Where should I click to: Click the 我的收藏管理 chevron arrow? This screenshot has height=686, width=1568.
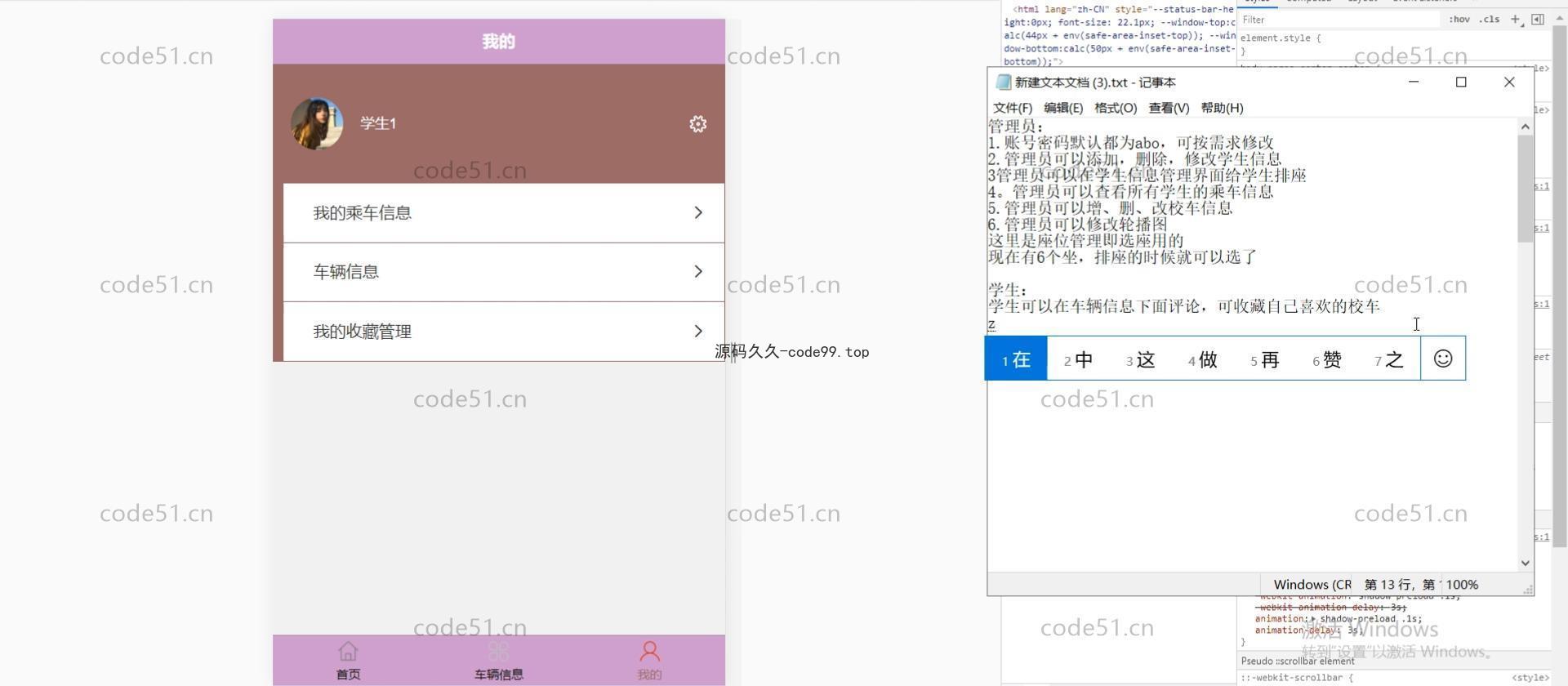tap(698, 332)
